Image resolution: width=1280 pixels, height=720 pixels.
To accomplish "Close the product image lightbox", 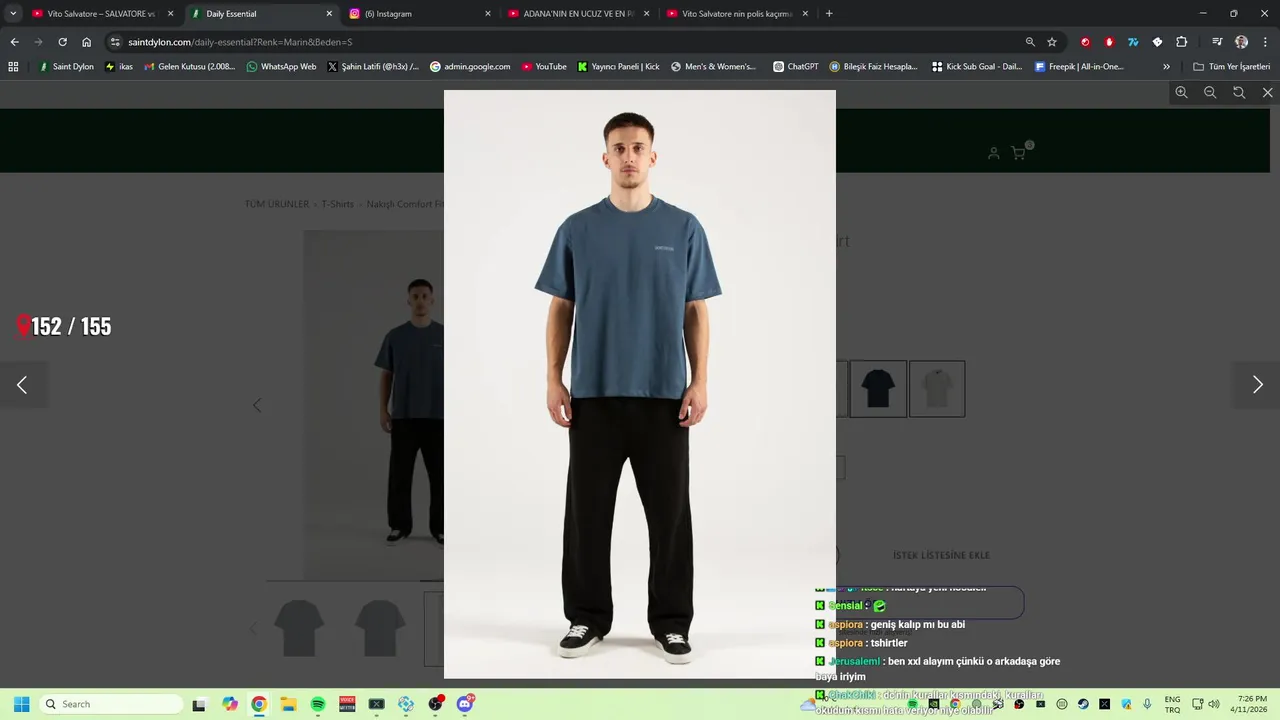I will [1267, 92].
